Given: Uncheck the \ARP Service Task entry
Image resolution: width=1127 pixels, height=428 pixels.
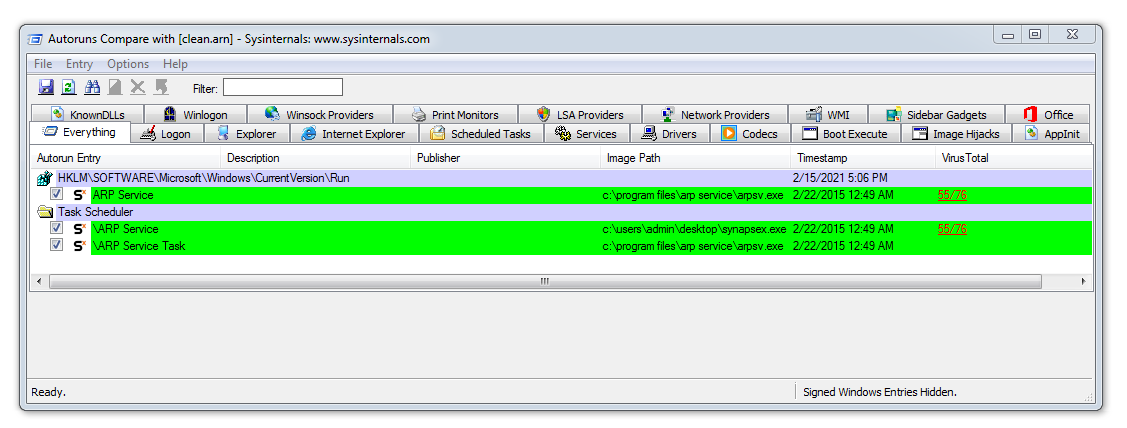Looking at the screenshot, I should (x=56, y=245).
